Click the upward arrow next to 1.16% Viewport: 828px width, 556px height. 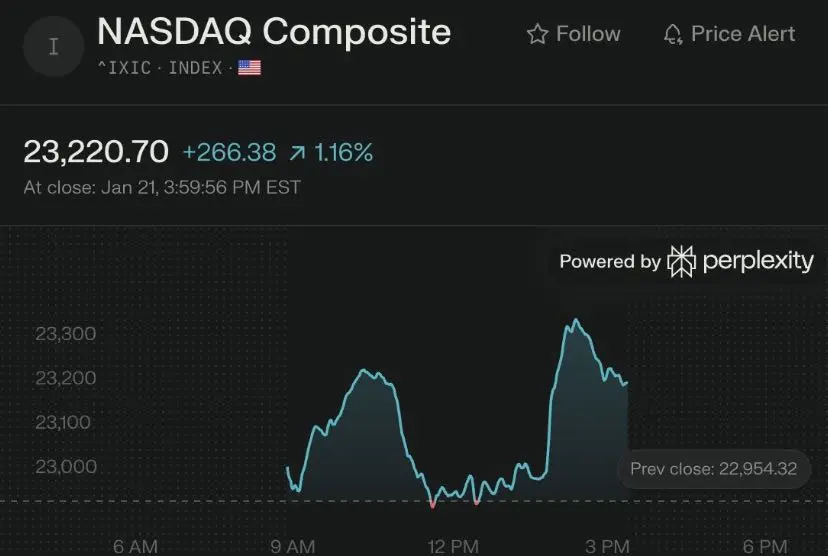(x=297, y=153)
